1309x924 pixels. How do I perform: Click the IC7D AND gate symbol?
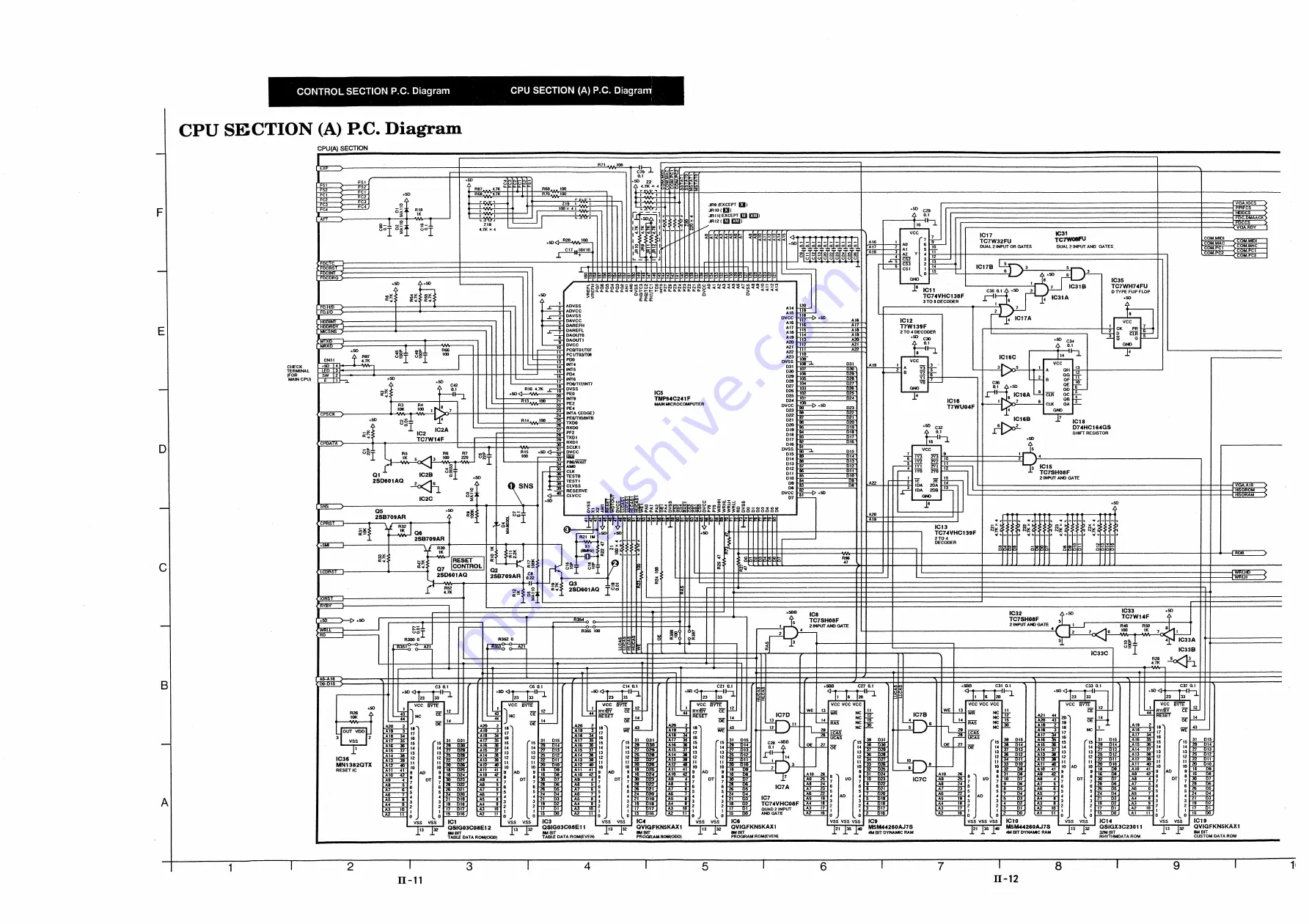click(782, 726)
